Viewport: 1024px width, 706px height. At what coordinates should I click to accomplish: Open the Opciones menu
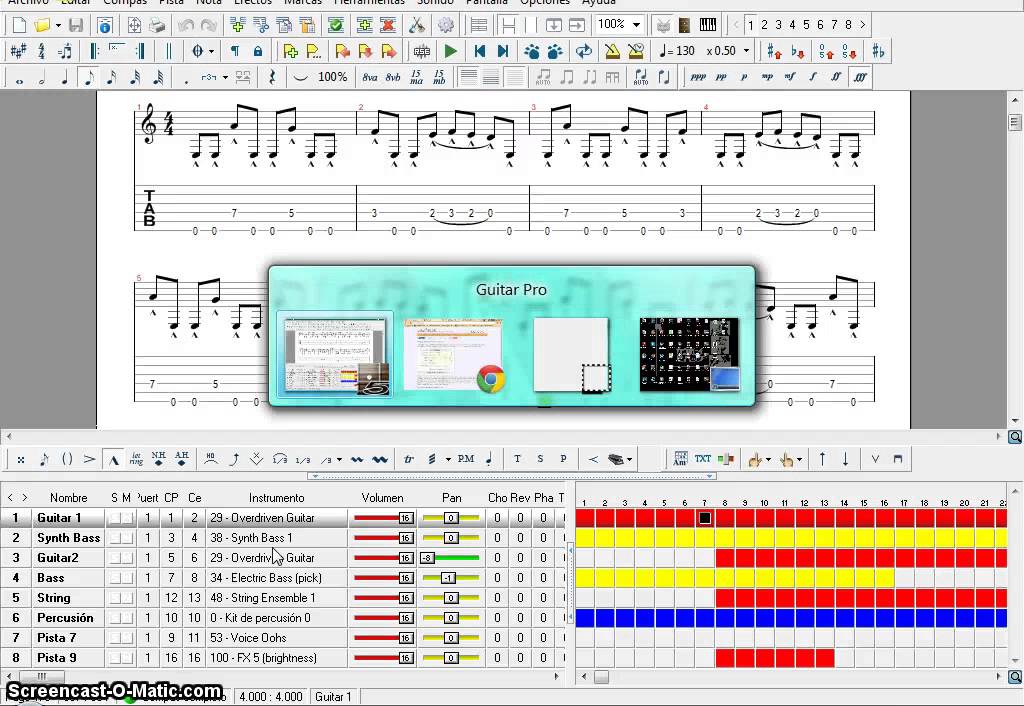pyautogui.click(x=545, y=3)
